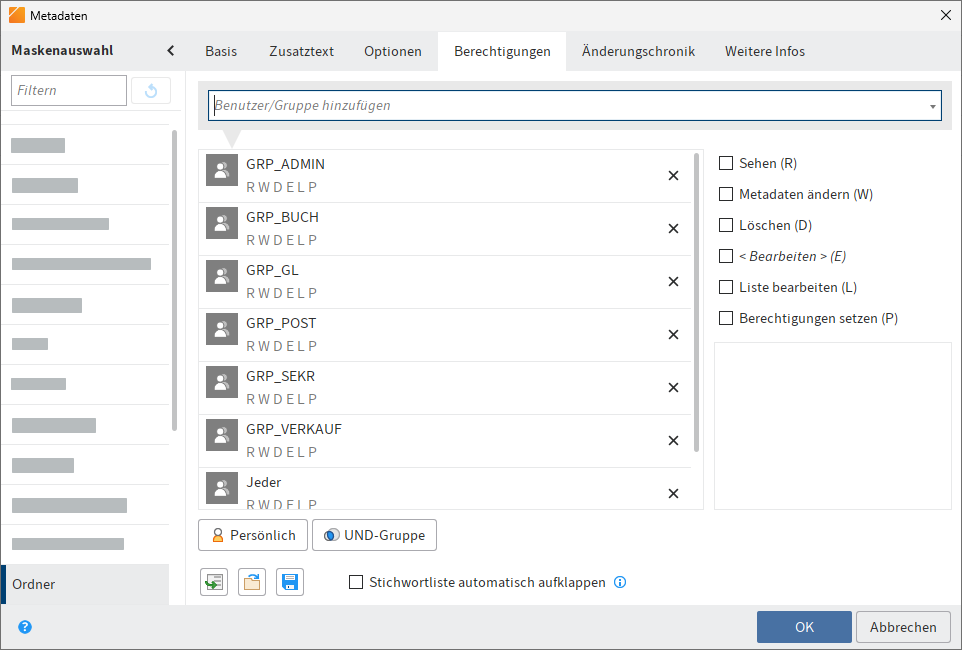The width and height of the screenshot is (962, 650).
Task: Click the info icon next to Stichwortliste option
Action: click(620, 582)
